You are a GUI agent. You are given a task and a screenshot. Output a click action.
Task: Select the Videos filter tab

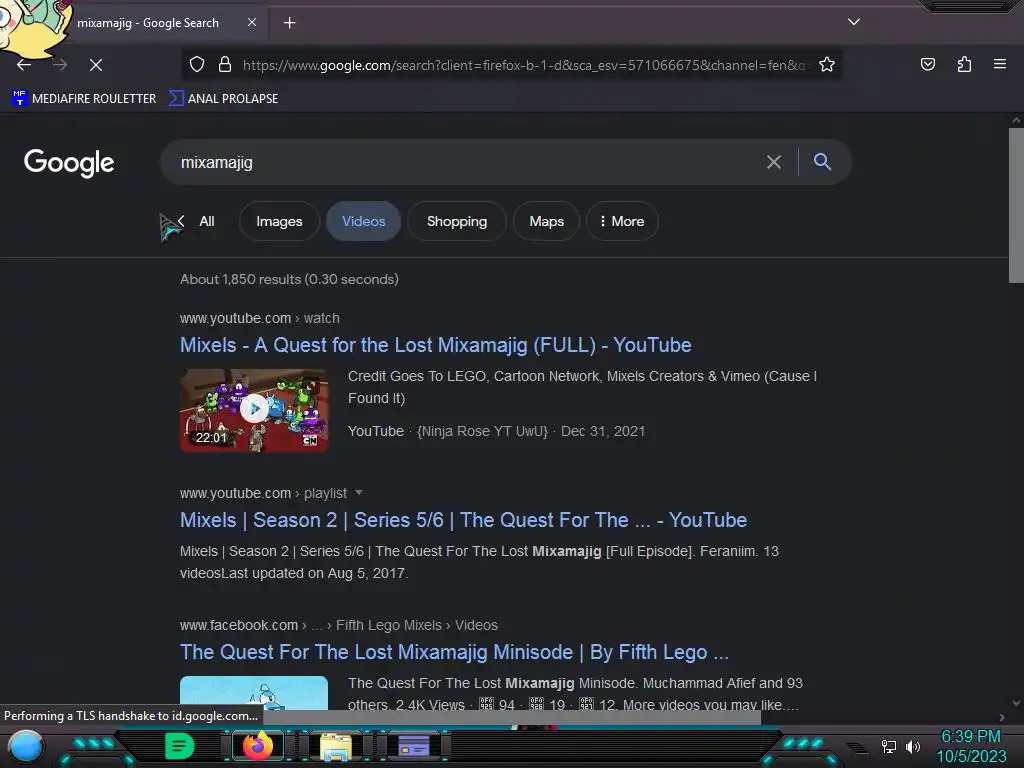(364, 221)
